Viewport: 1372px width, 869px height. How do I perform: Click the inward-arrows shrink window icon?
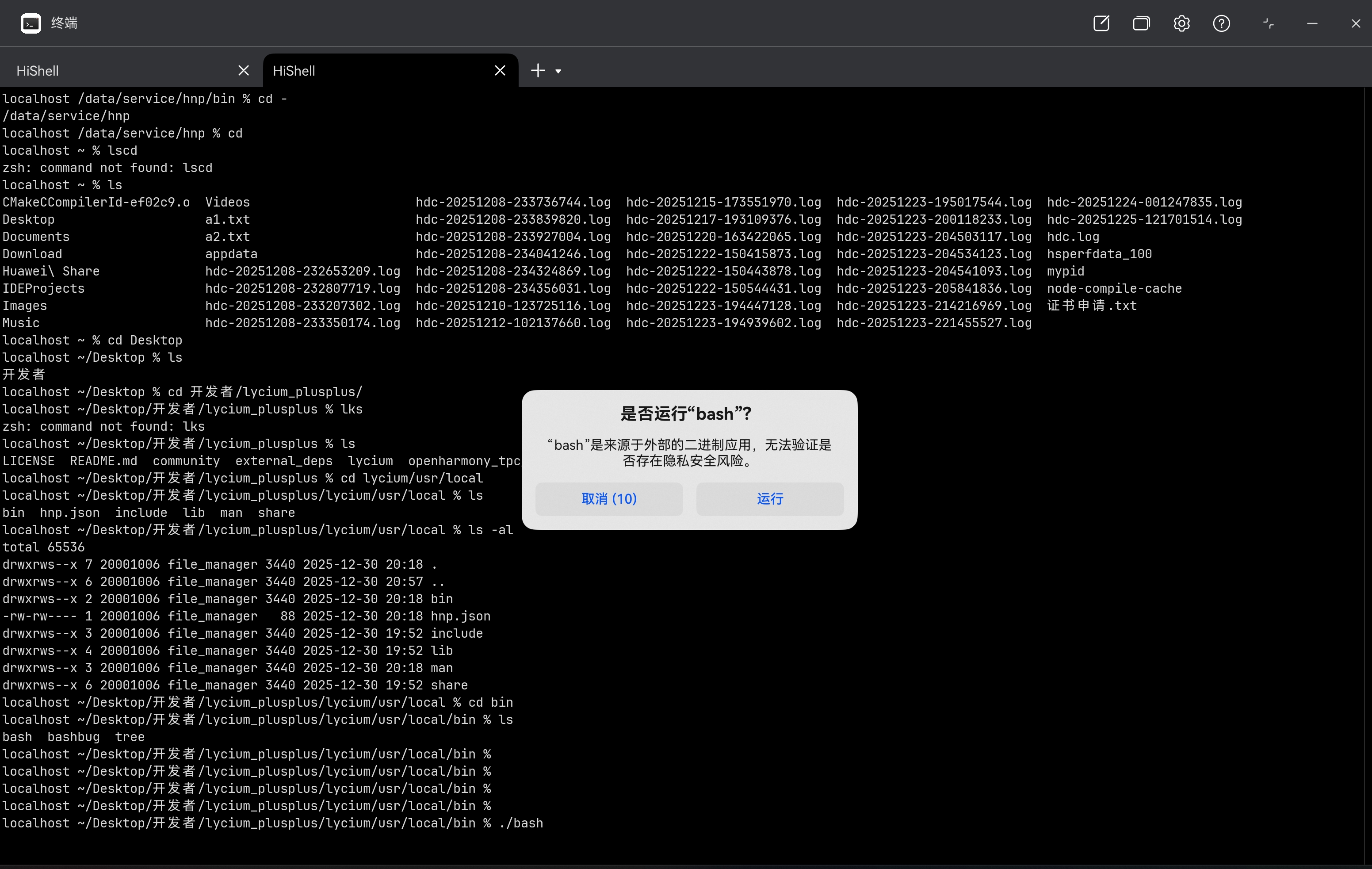tap(1268, 23)
